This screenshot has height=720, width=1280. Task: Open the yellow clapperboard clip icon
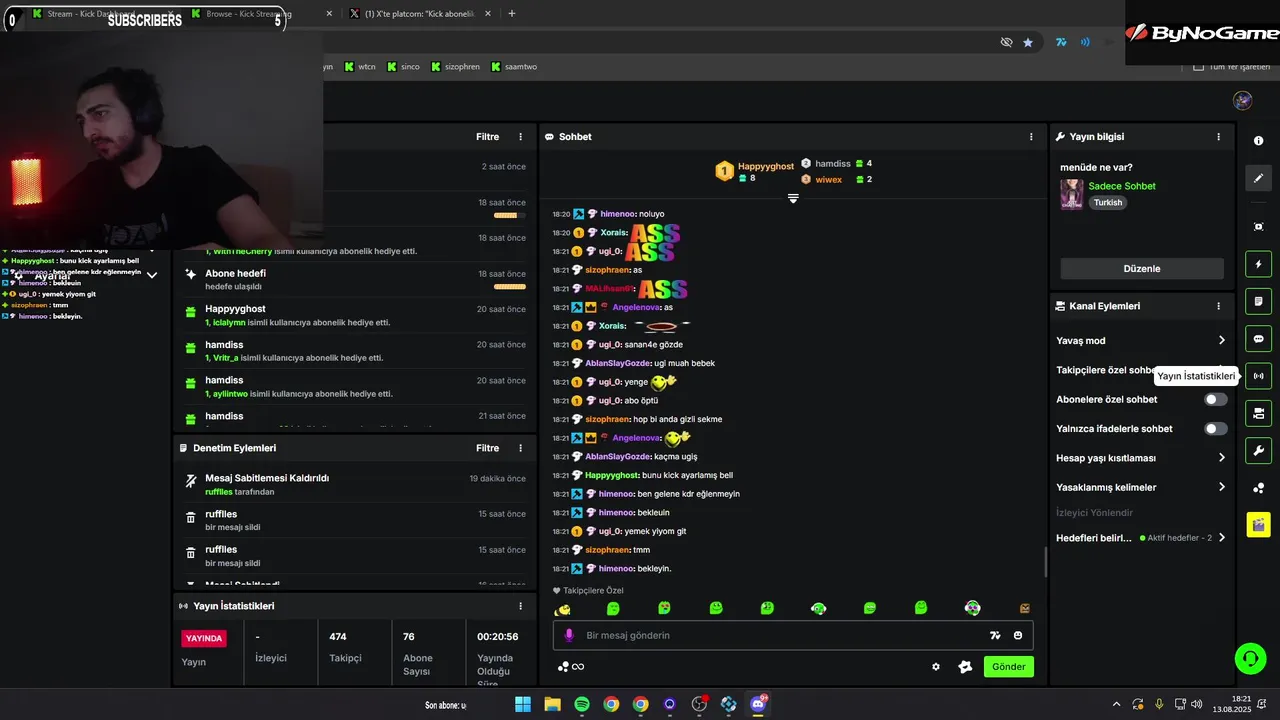pos(1259,525)
